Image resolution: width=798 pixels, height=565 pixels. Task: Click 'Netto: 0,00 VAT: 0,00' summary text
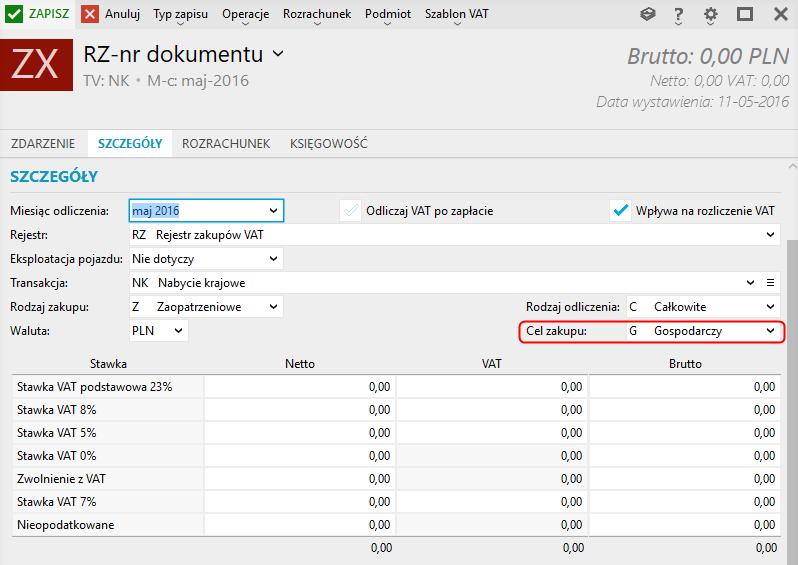720,80
